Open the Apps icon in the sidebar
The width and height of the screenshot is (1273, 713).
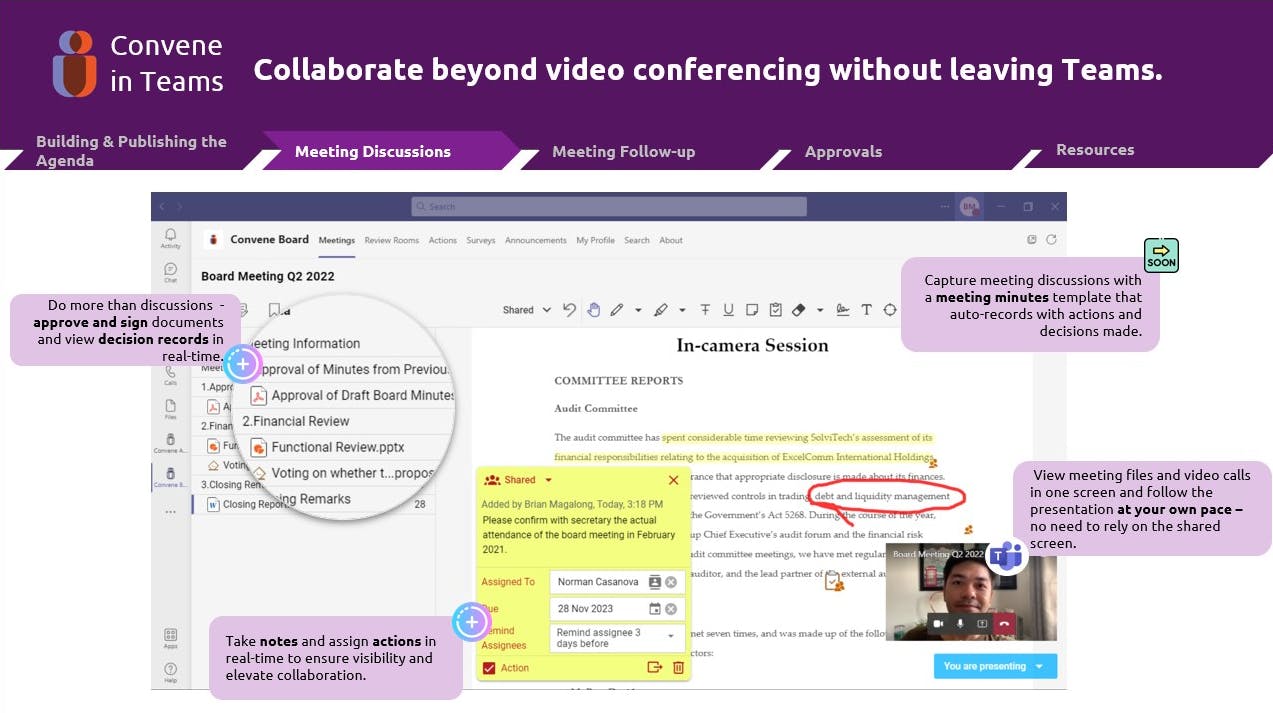(x=170, y=638)
